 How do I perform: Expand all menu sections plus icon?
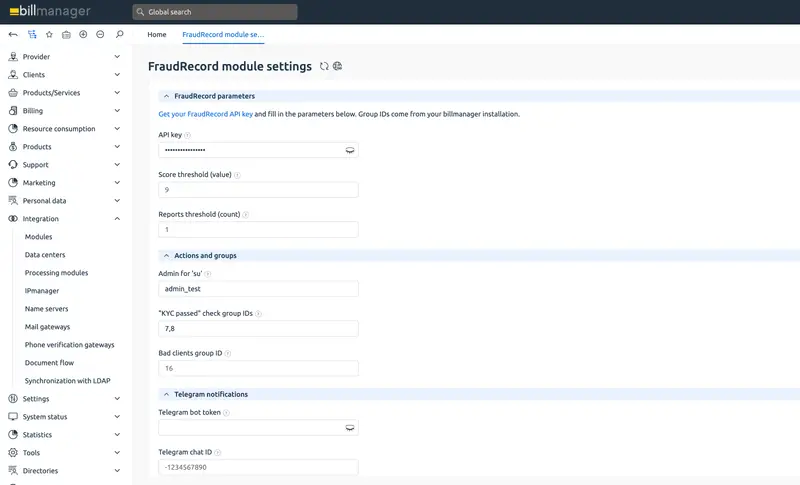(x=83, y=34)
